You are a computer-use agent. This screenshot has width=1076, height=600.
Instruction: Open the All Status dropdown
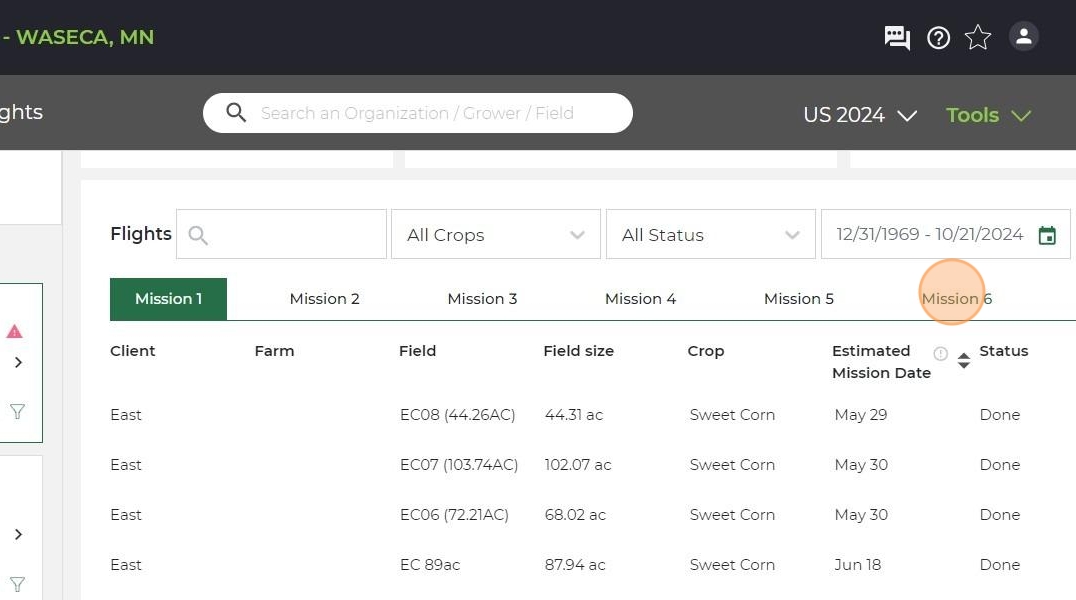click(710, 235)
